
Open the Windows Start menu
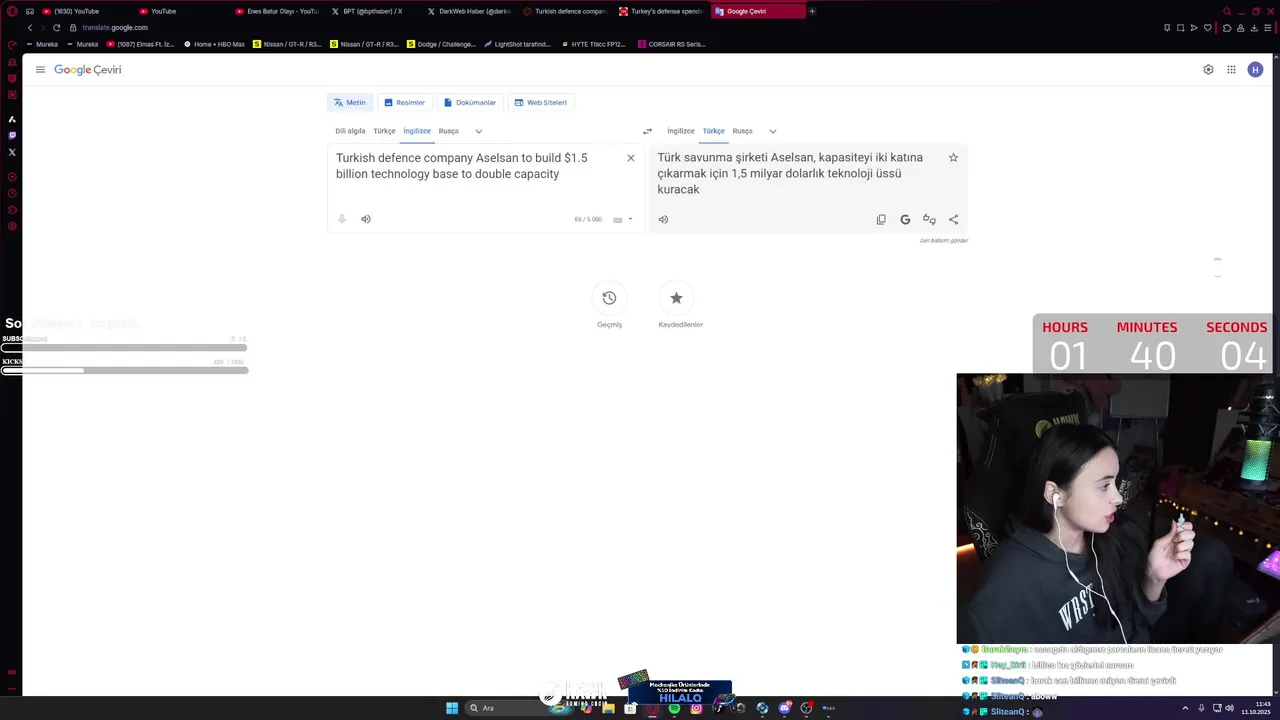[452, 708]
